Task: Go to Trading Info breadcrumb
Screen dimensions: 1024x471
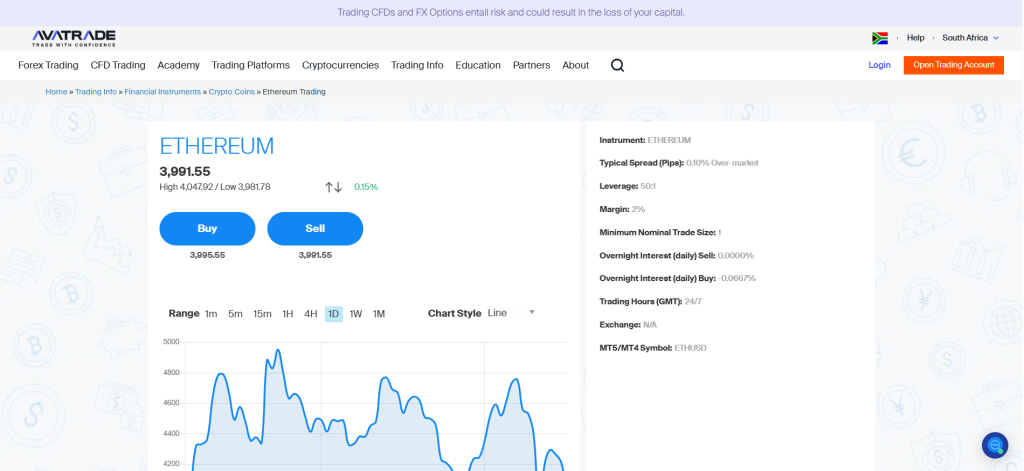Action: (x=96, y=91)
